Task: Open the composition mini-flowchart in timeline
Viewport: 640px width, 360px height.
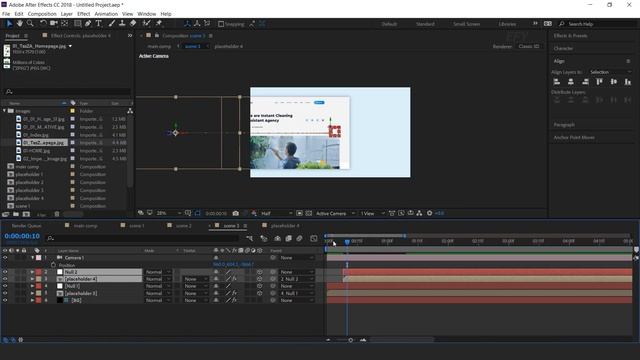Action: click(x=250, y=238)
